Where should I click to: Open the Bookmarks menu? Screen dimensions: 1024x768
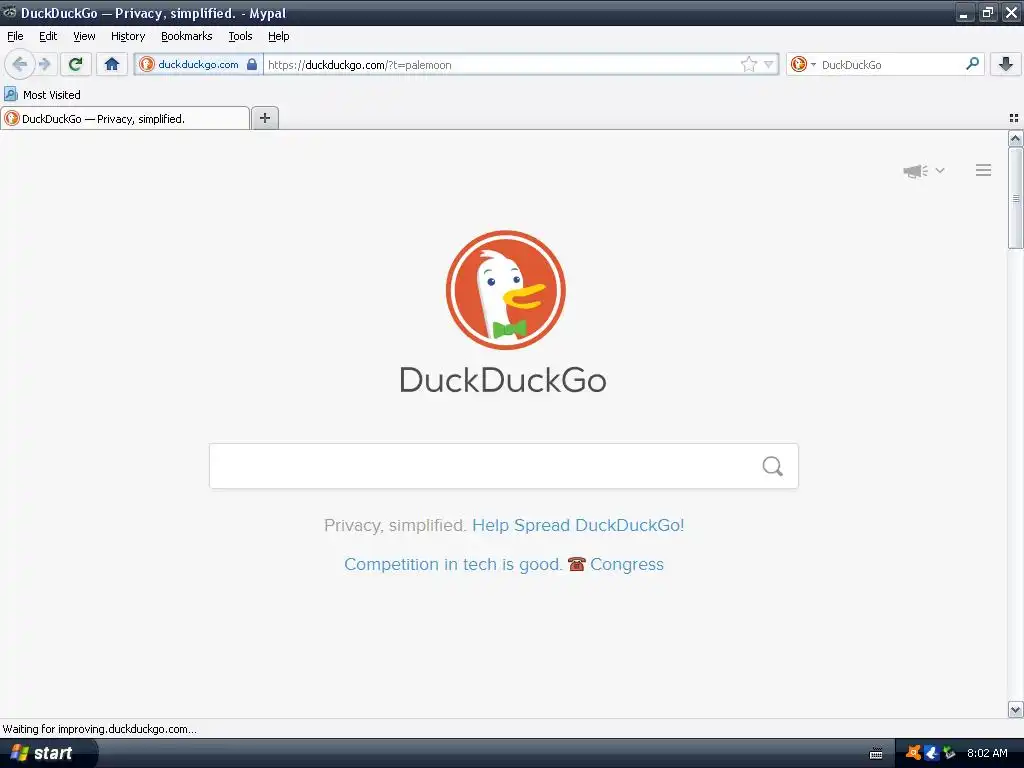(x=187, y=36)
